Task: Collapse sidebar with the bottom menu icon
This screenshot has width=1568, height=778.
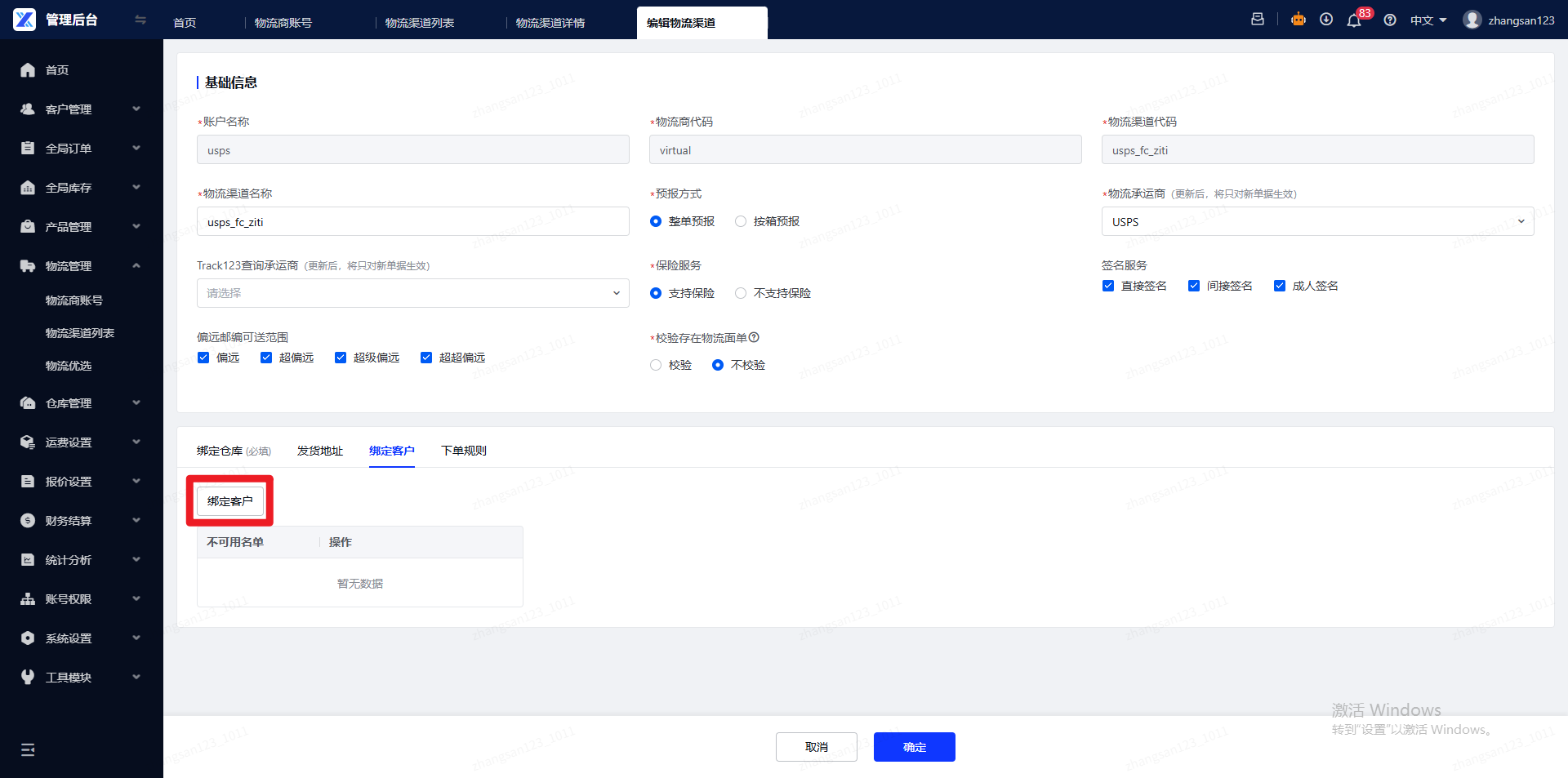Action: point(28,749)
